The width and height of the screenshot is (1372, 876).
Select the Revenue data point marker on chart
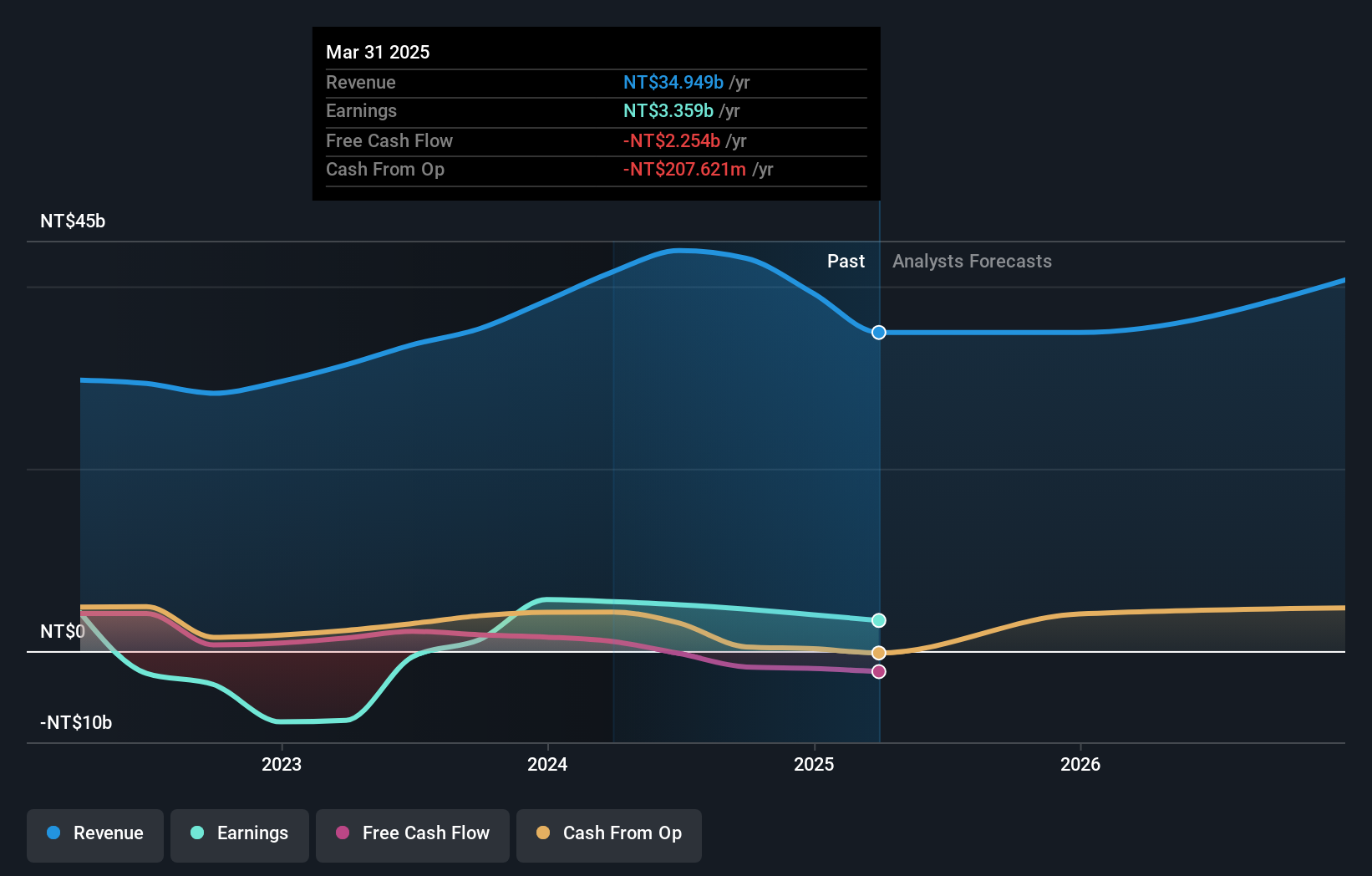point(879,333)
